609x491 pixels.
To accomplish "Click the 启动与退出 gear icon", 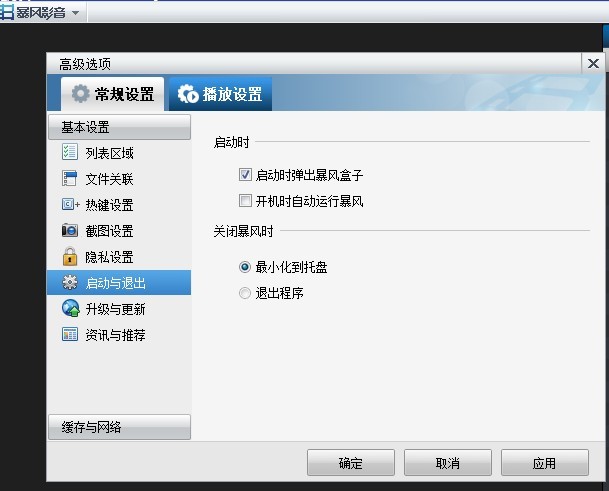I will point(70,282).
